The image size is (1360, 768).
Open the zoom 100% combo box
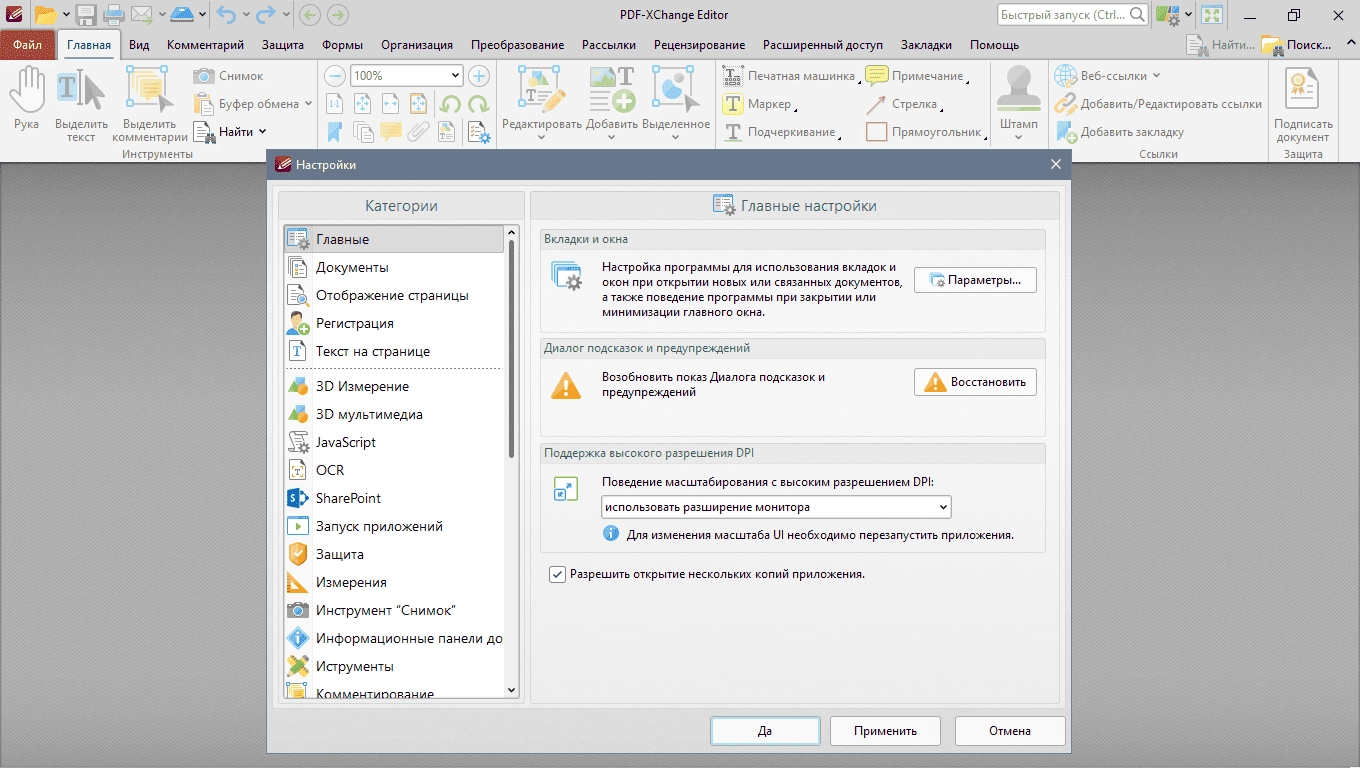[x=406, y=76]
